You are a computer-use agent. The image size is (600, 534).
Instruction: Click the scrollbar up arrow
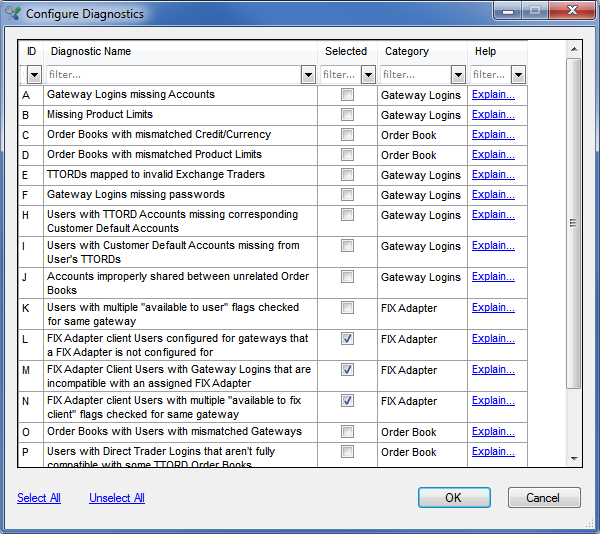click(574, 49)
